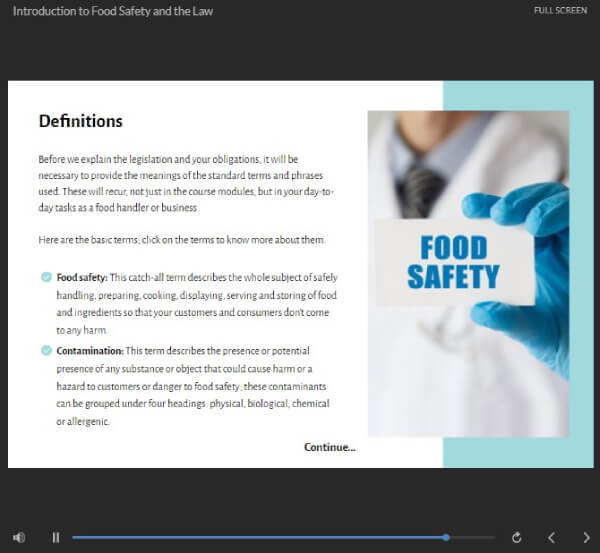600x553 pixels.
Task: Click the course title Introduction to Food Safety
Action: (x=113, y=11)
